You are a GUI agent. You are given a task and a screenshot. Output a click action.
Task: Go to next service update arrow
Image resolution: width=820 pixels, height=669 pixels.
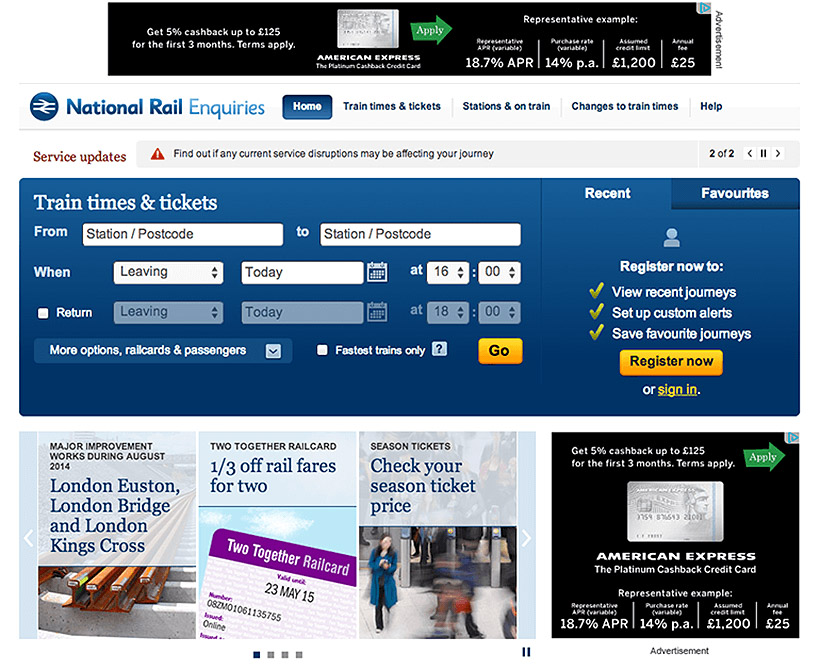pyautogui.click(x=778, y=153)
